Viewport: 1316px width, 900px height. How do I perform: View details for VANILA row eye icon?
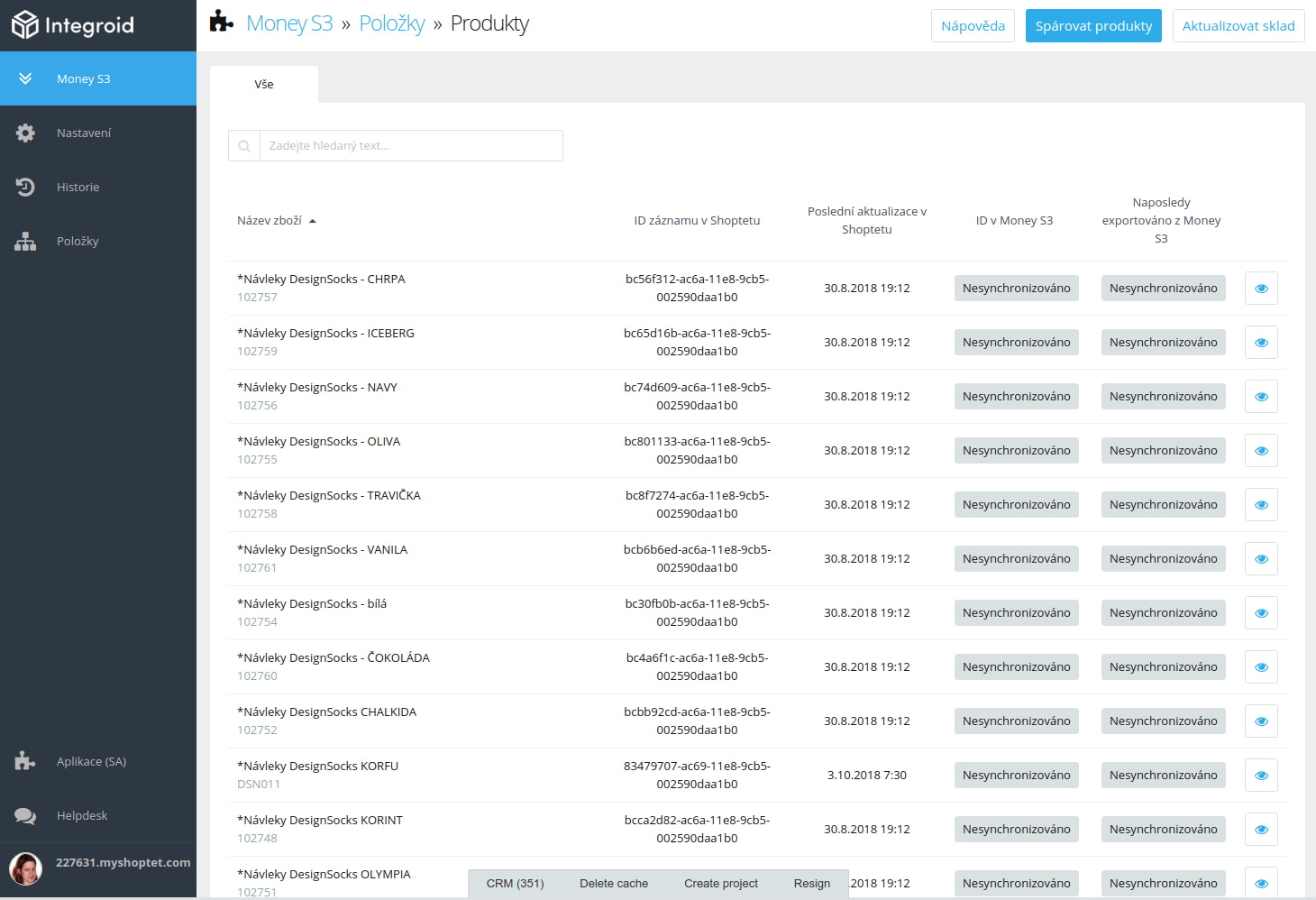tap(1261, 559)
